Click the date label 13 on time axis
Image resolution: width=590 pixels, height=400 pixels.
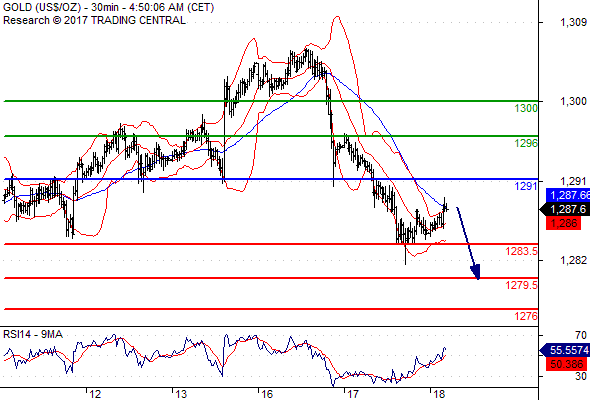pos(181,394)
